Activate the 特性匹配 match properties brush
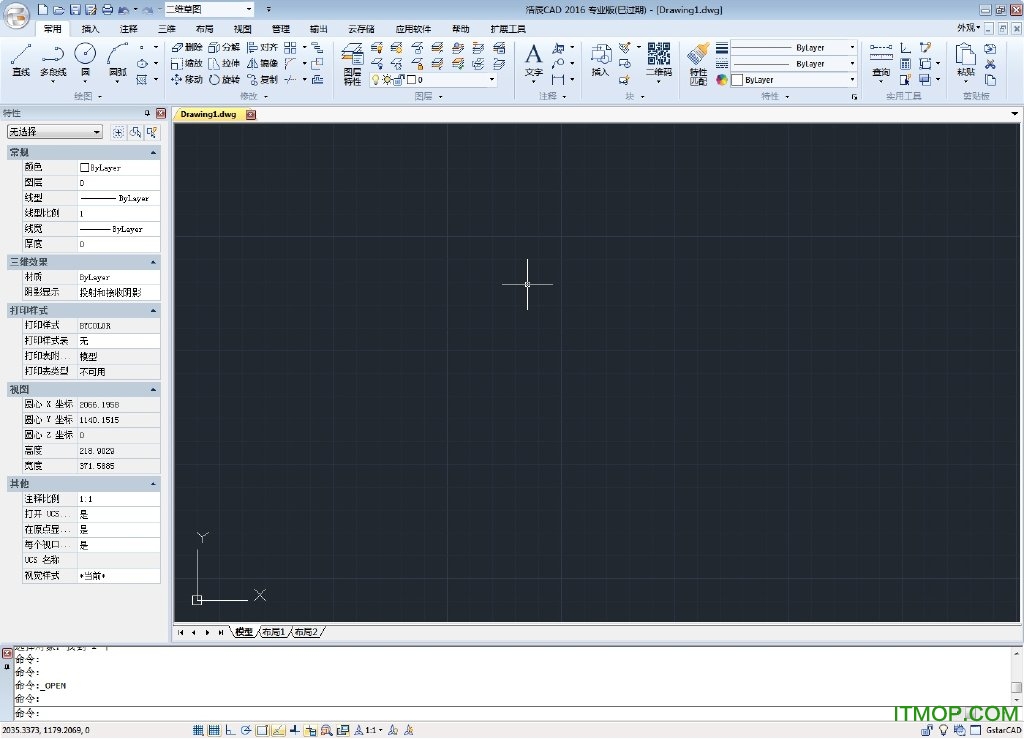Image resolution: width=1024 pixels, height=739 pixels. point(698,63)
